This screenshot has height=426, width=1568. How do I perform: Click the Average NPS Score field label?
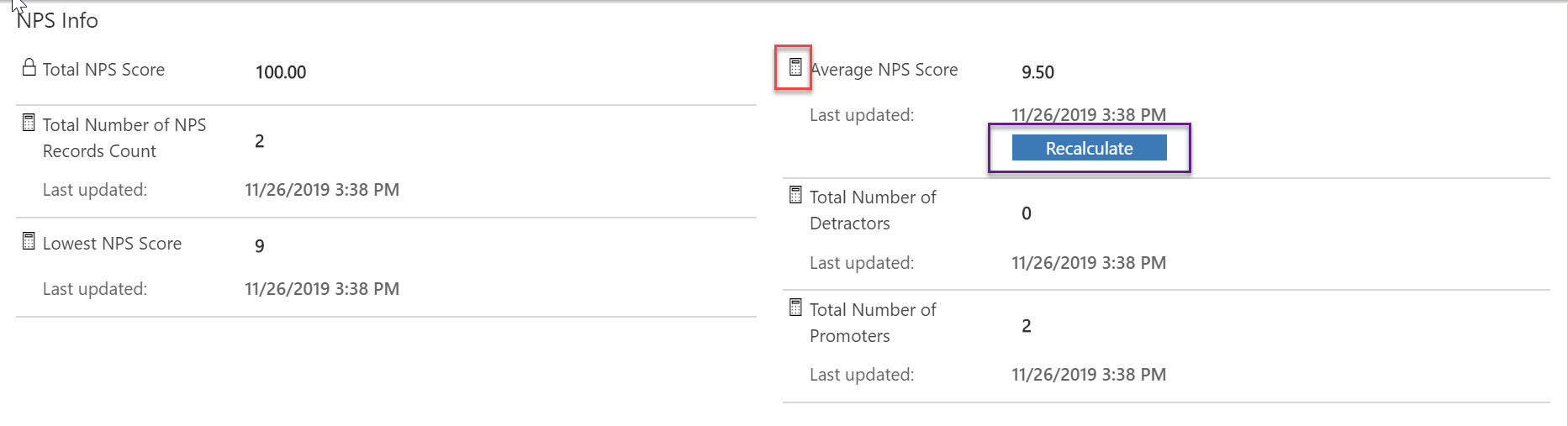click(884, 70)
